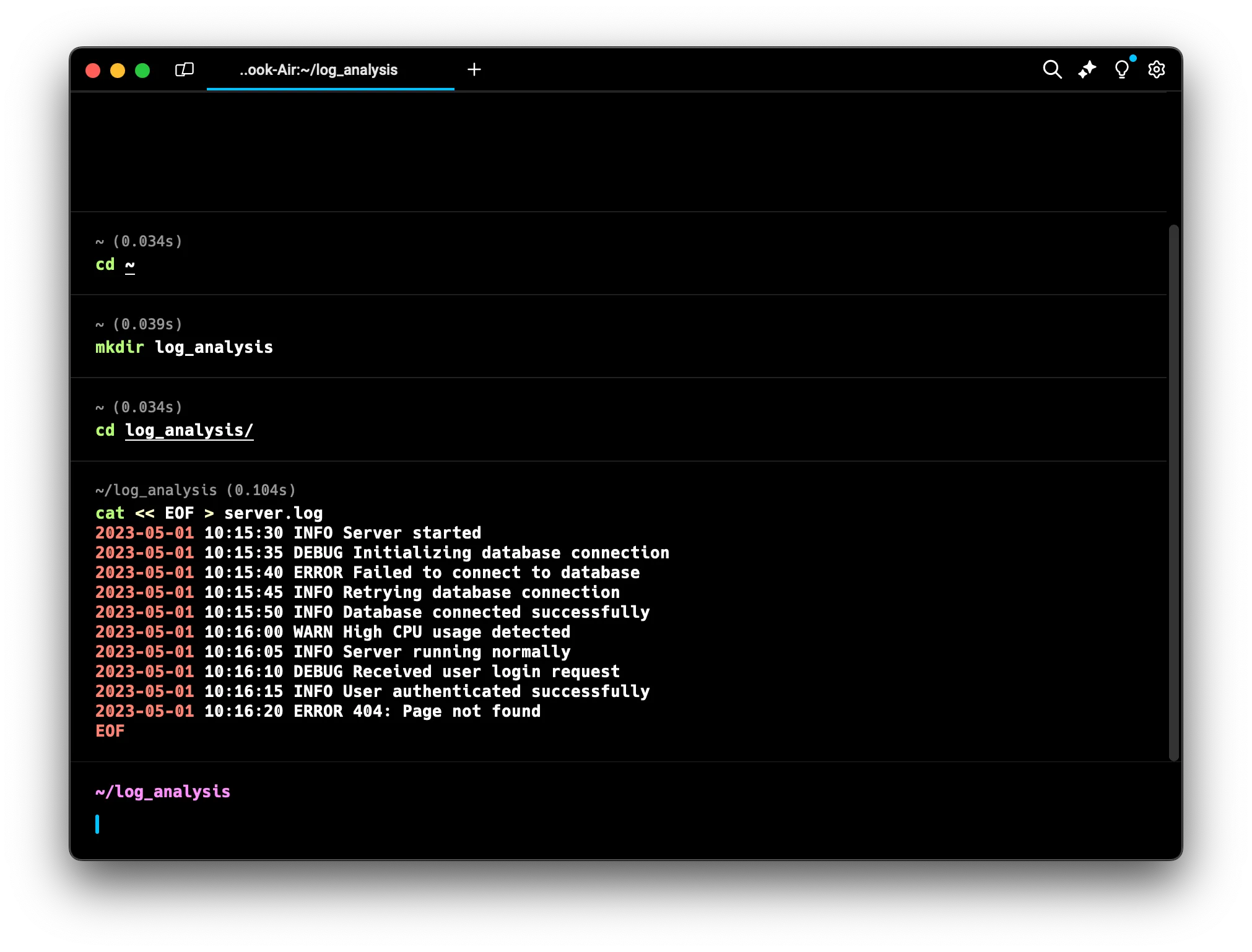Select the 'mkdir log_analysis' command block
The height and width of the screenshot is (952, 1252).
pyautogui.click(x=184, y=347)
